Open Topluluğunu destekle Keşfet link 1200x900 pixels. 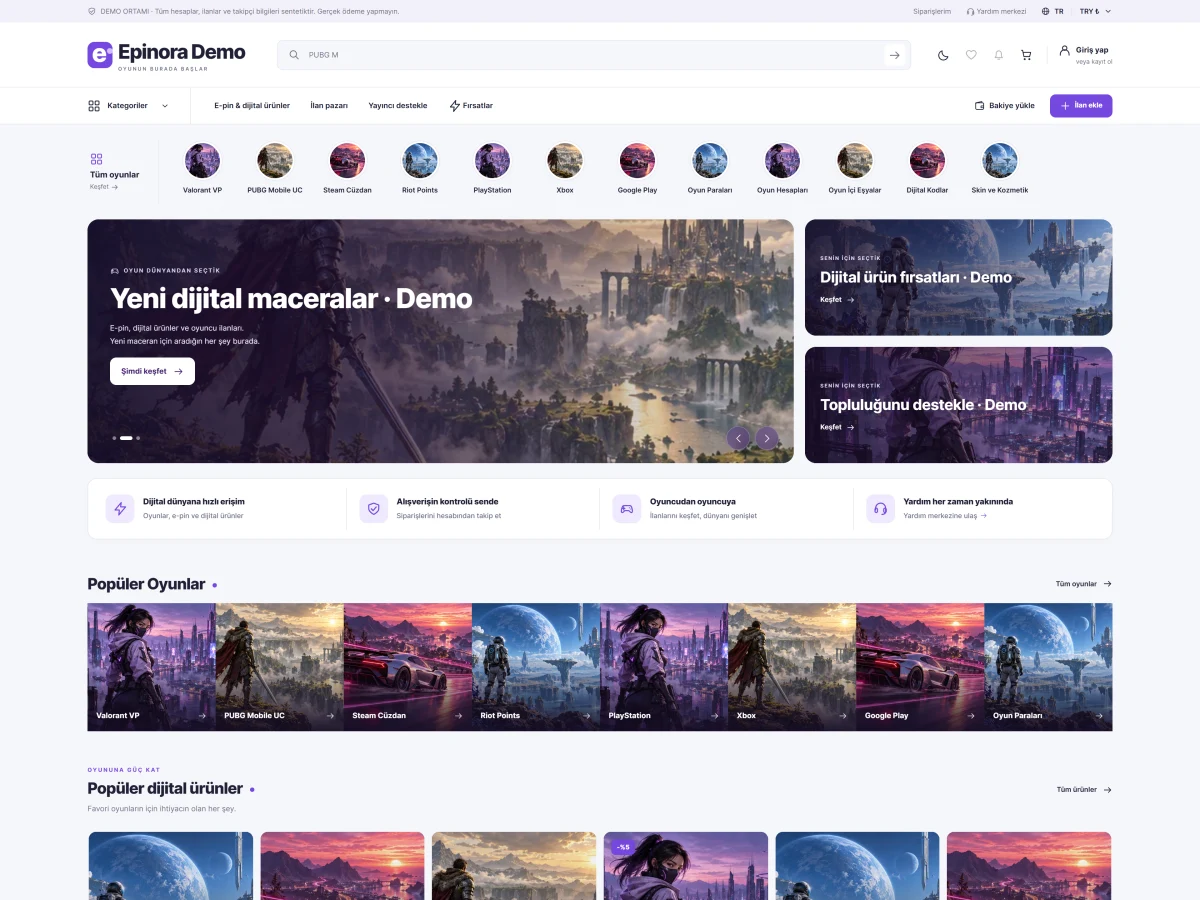pos(837,427)
